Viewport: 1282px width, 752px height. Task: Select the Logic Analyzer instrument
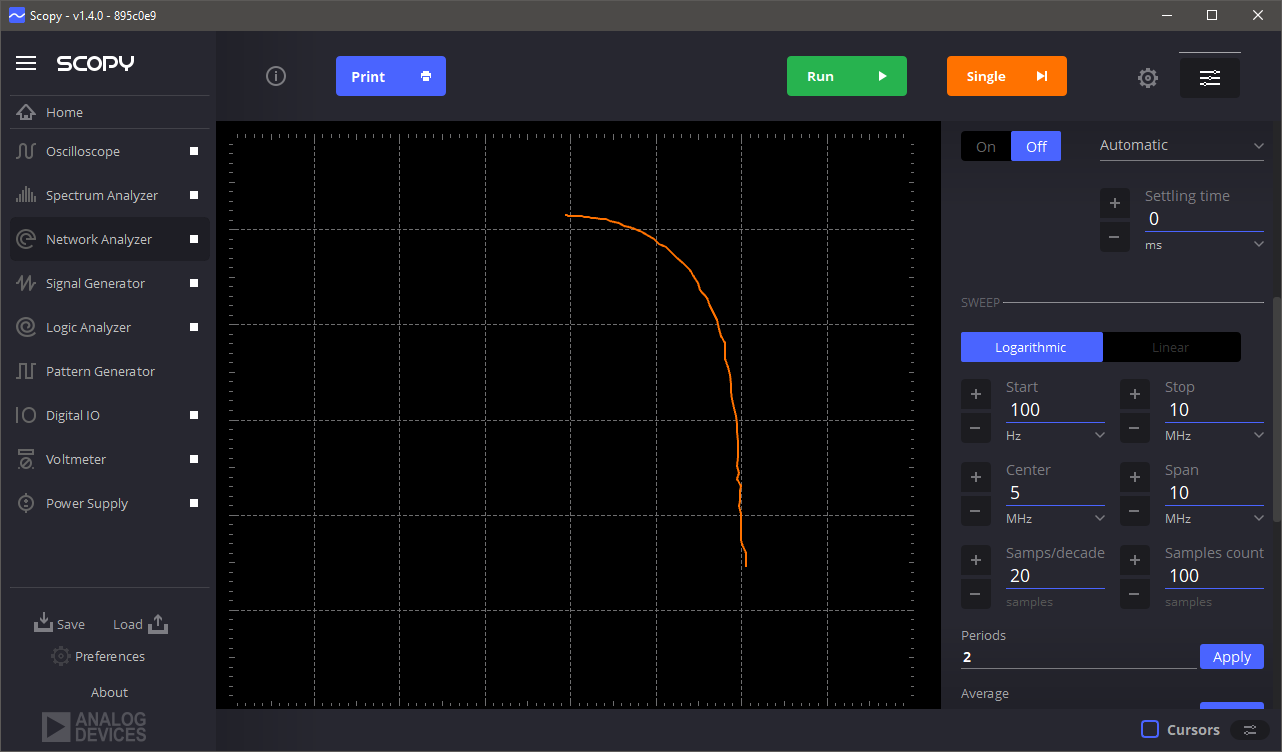click(x=89, y=327)
